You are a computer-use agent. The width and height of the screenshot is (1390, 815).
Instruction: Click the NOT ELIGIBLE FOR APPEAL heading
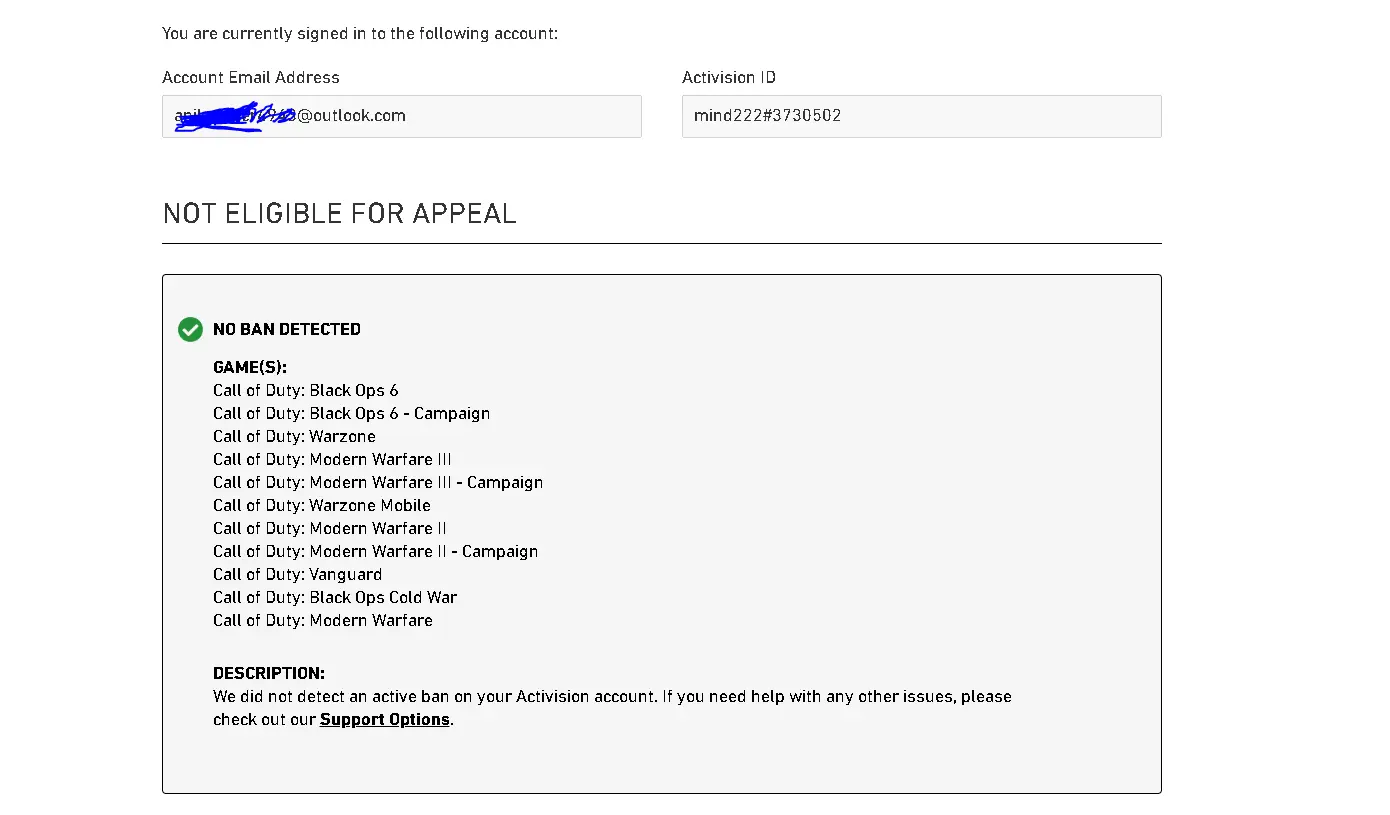click(x=339, y=213)
